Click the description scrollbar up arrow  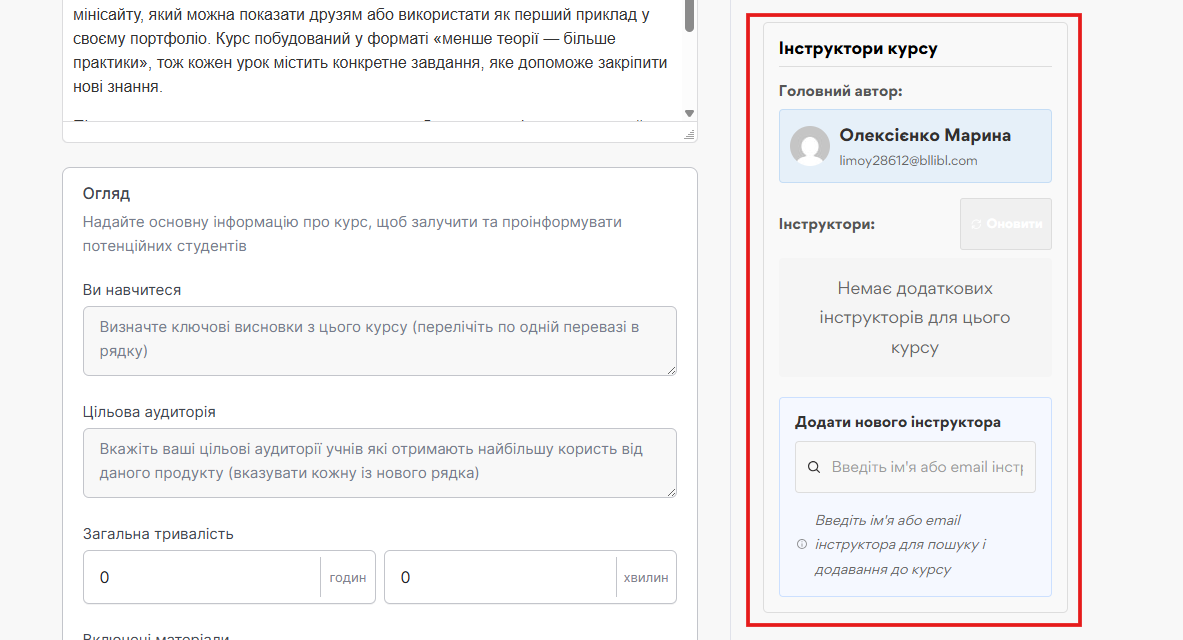coord(689,3)
